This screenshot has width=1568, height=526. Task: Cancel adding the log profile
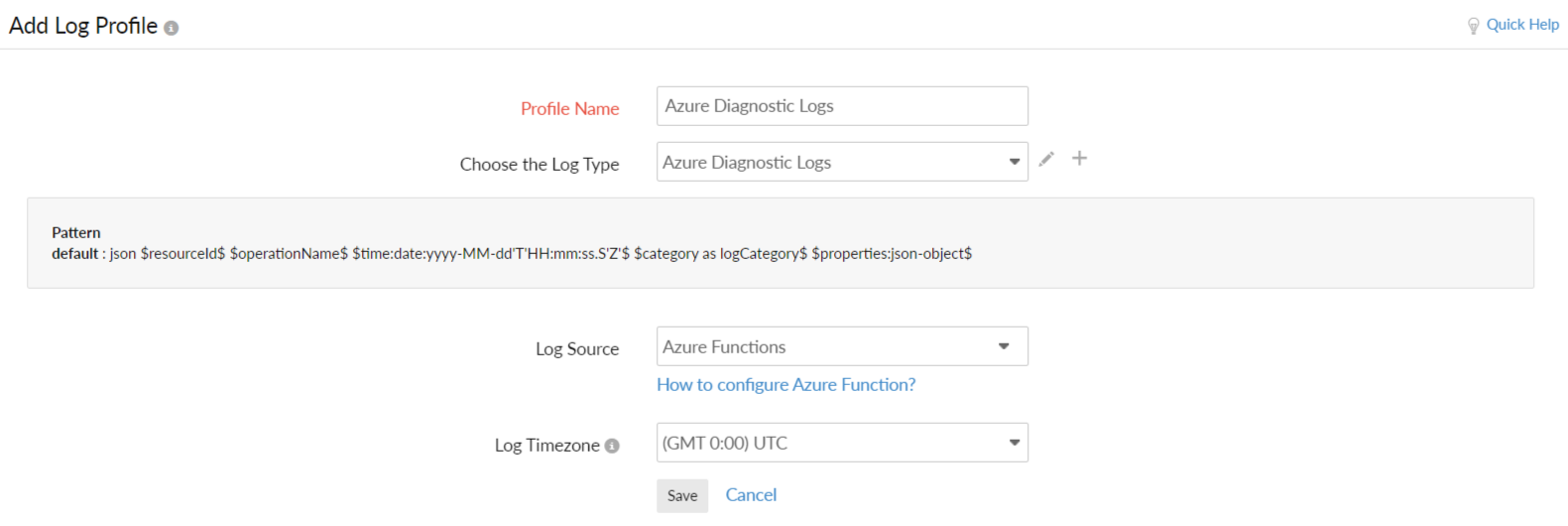click(x=751, y=494)
